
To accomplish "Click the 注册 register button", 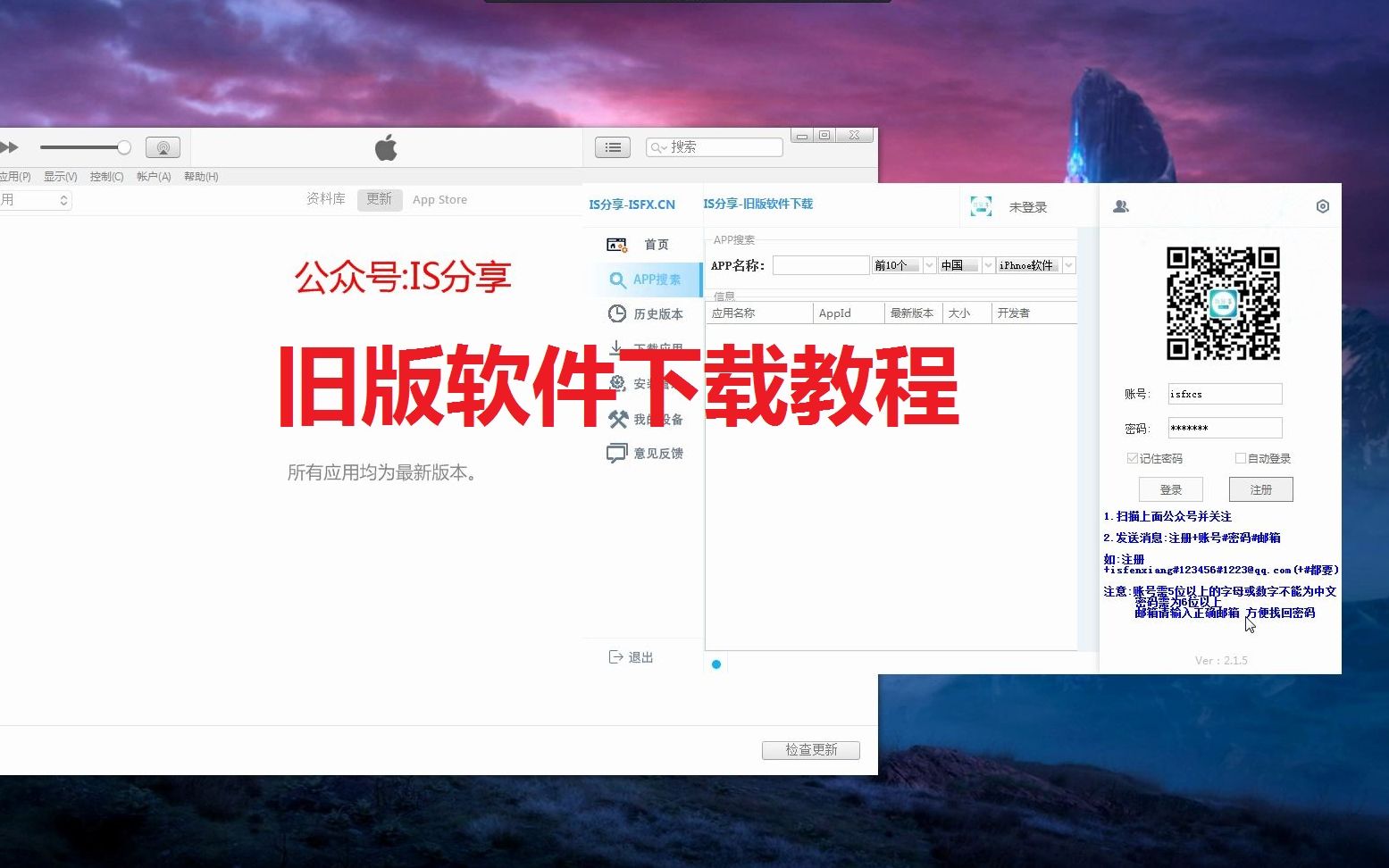I will tap(1260, 488).
